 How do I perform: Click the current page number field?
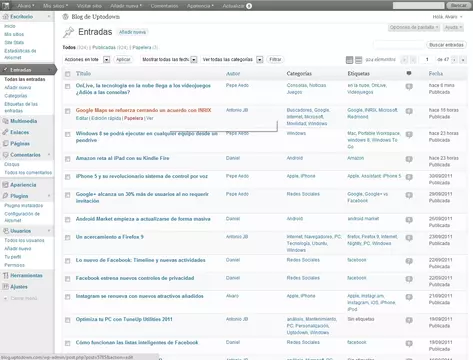click(x=427, y=60)
